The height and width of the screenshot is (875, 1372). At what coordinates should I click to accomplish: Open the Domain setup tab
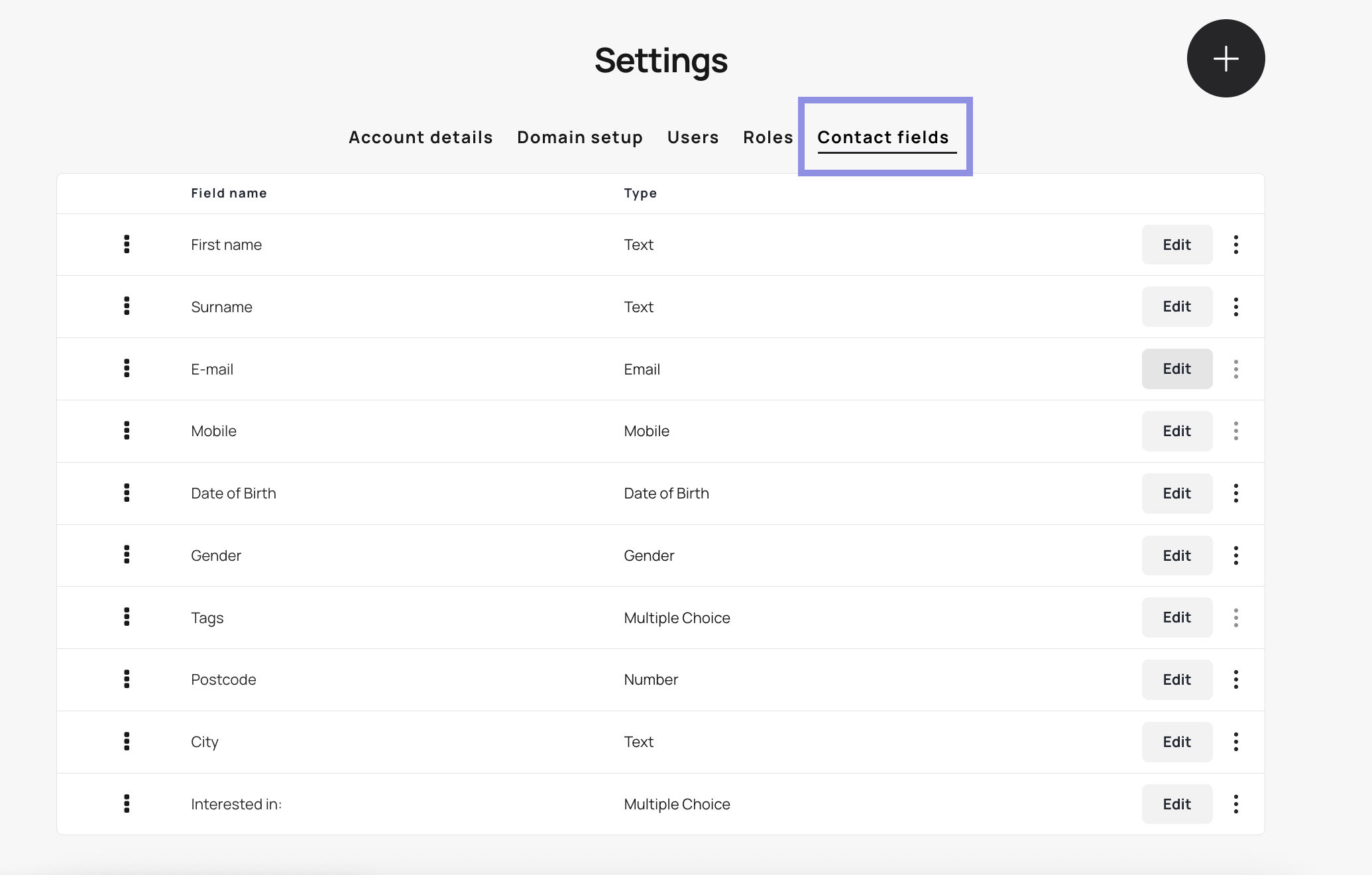click(579, 137)
